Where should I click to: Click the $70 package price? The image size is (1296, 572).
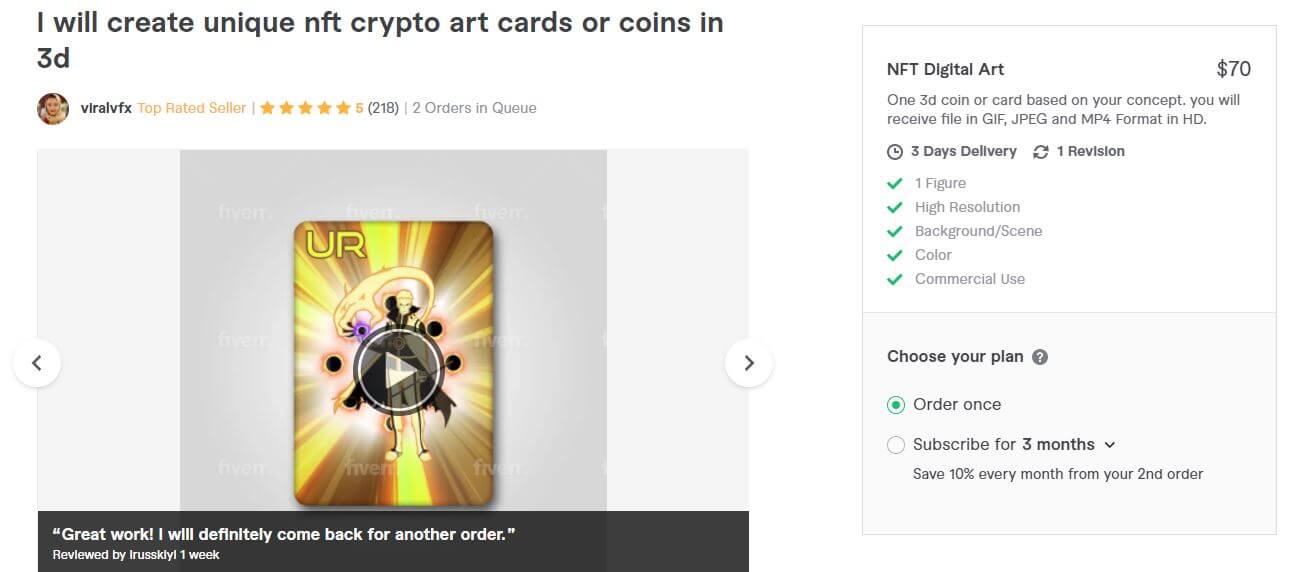pyautogui.click(x=1233, y=69)
